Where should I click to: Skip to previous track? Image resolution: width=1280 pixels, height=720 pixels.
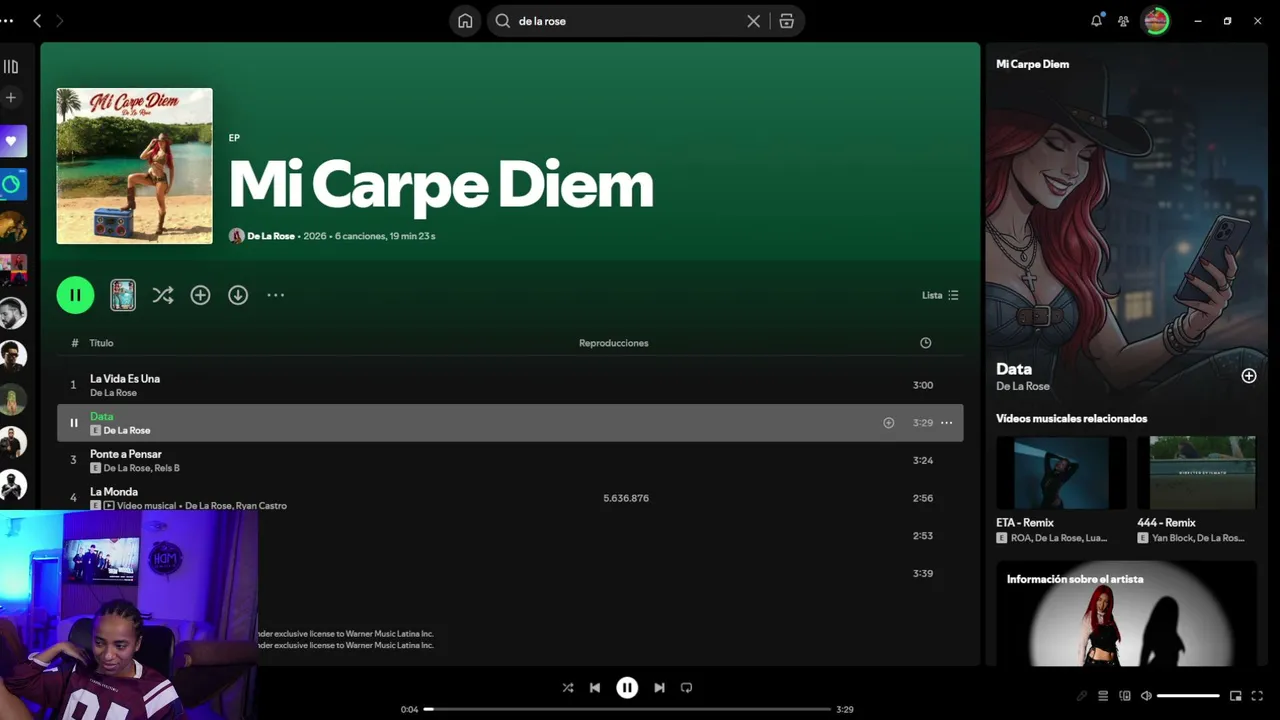click(x=595, y=688)
